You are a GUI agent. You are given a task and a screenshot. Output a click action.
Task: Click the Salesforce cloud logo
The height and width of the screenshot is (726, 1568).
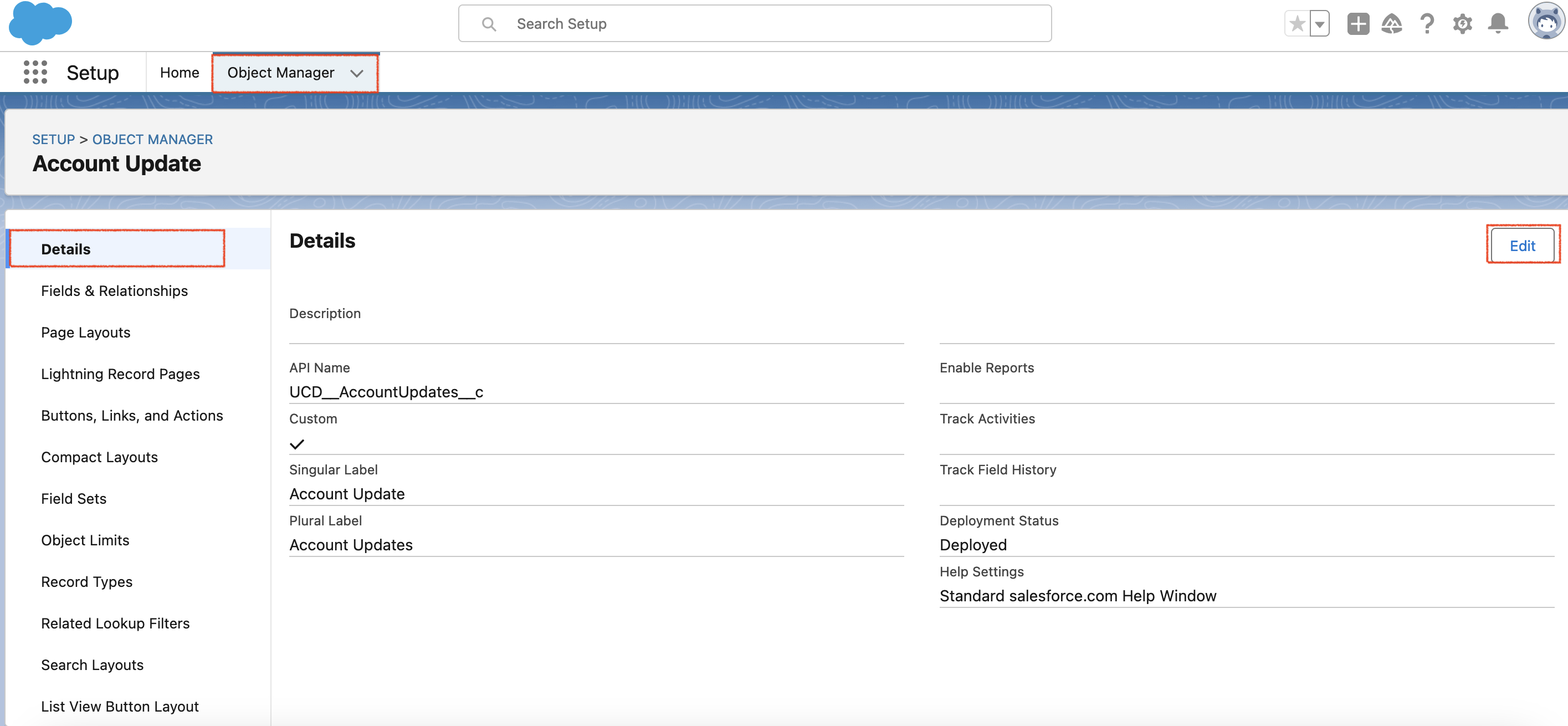click(x=40, y=23)
